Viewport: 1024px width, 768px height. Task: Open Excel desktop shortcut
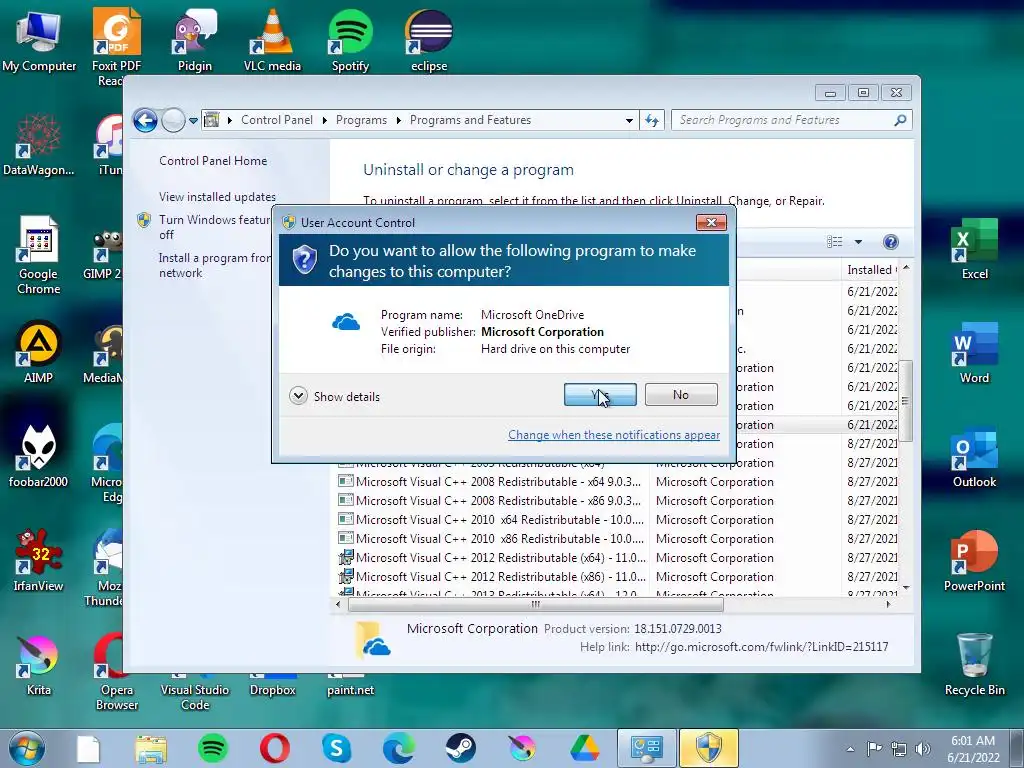click(x=974, y=249)
